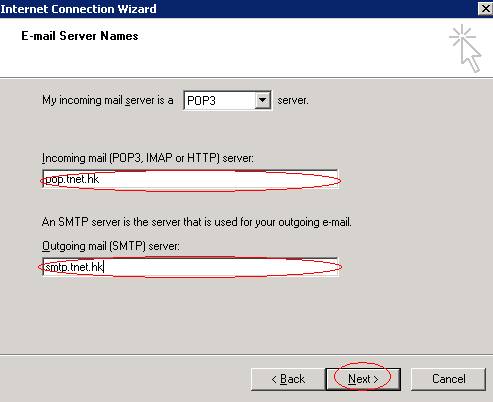
Task: Expand the incoming server type dropdown arrow
Action: [x=262, y=100]
